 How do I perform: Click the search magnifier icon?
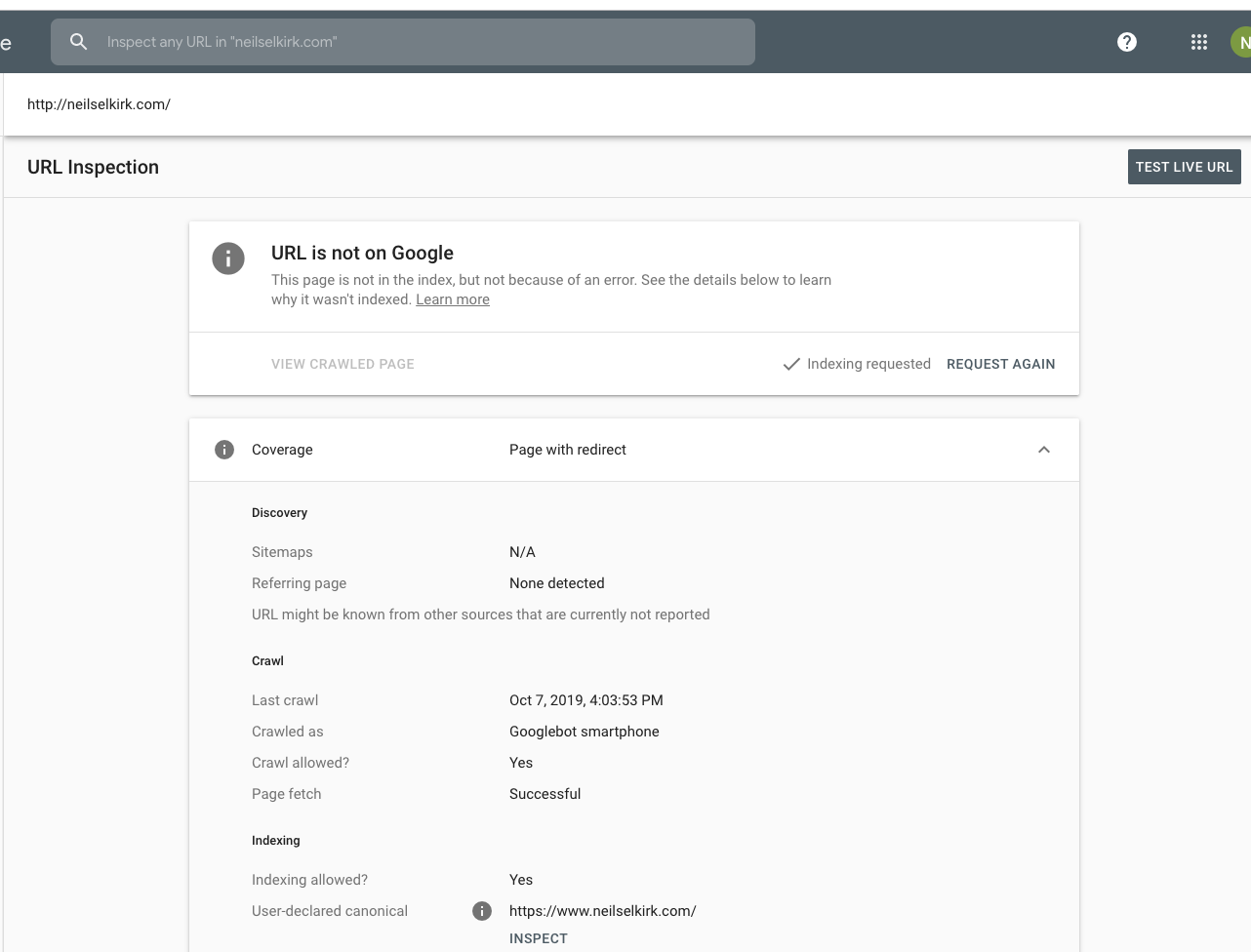pyautogui.click(x=79, y=42)
